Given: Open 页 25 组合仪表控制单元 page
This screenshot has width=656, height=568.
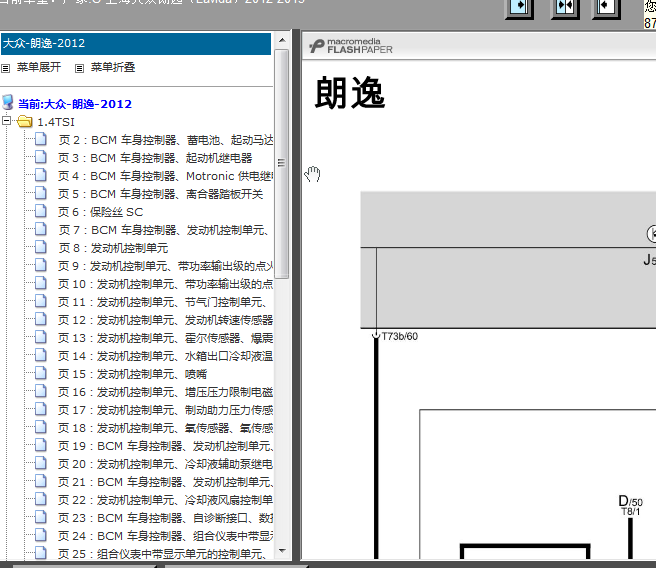Looking at the screenshot, I should tap(162, 554).
